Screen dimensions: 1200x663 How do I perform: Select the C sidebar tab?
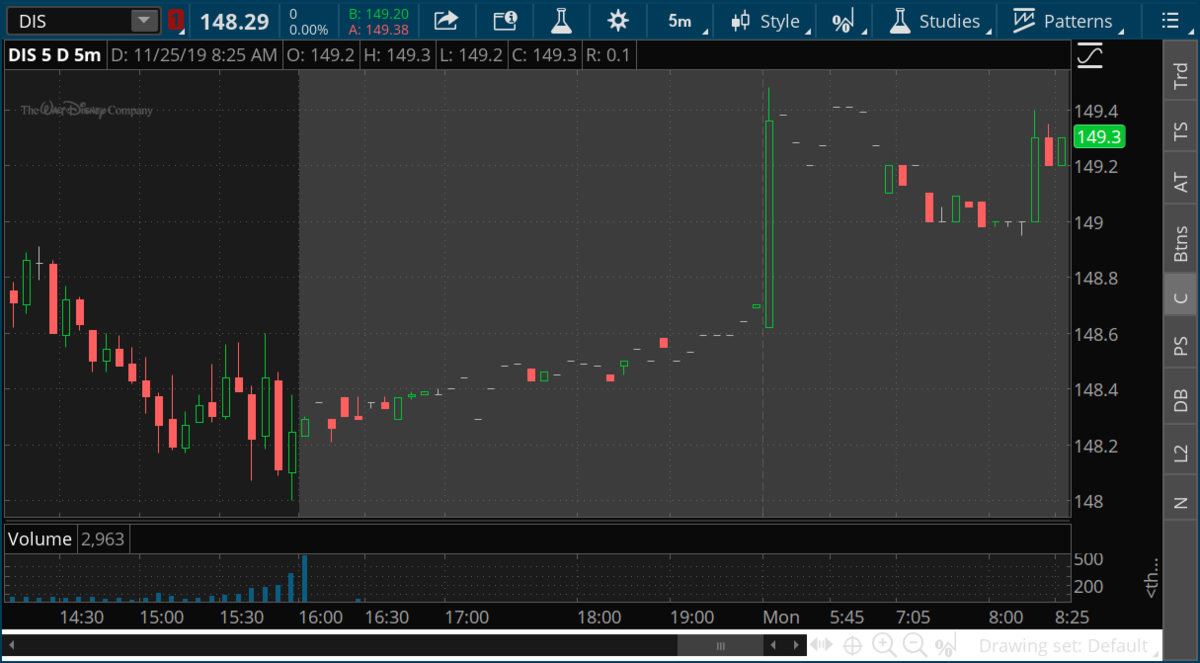coord(1181,297)
